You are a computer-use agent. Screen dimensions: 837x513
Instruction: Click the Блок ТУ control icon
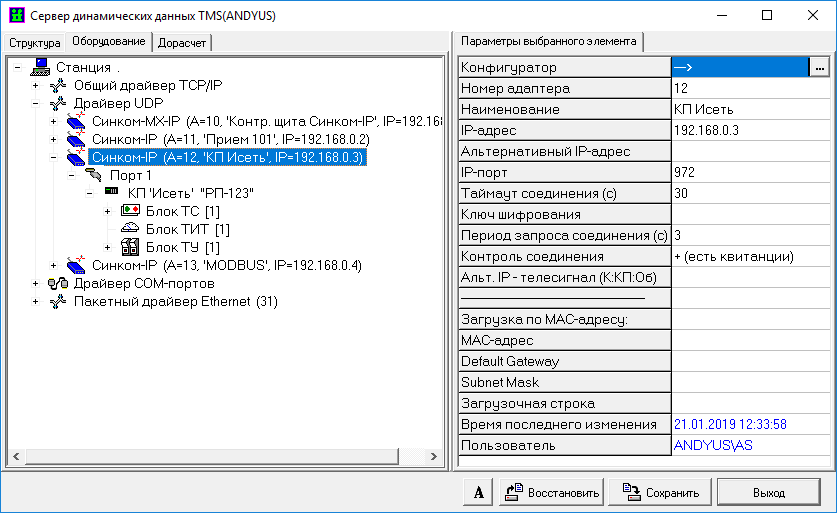[130, 247]
